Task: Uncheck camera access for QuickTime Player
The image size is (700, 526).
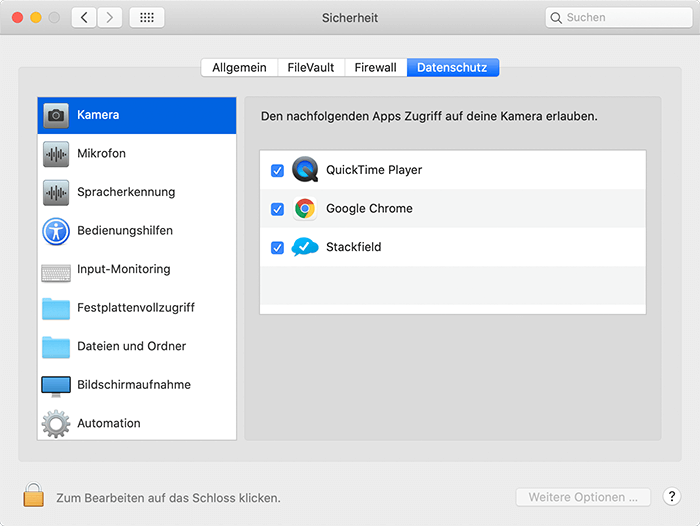Action: tap(277, 171)
